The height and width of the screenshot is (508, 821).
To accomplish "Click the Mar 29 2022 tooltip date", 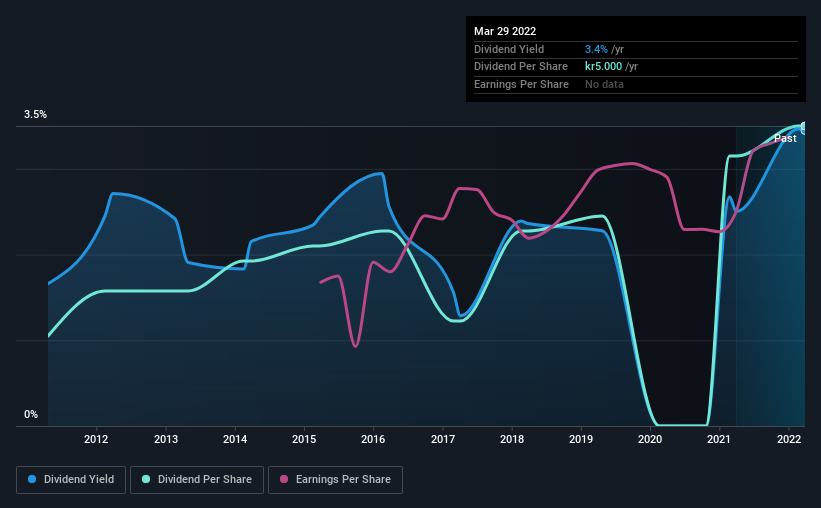I will [x=505, y=31].
